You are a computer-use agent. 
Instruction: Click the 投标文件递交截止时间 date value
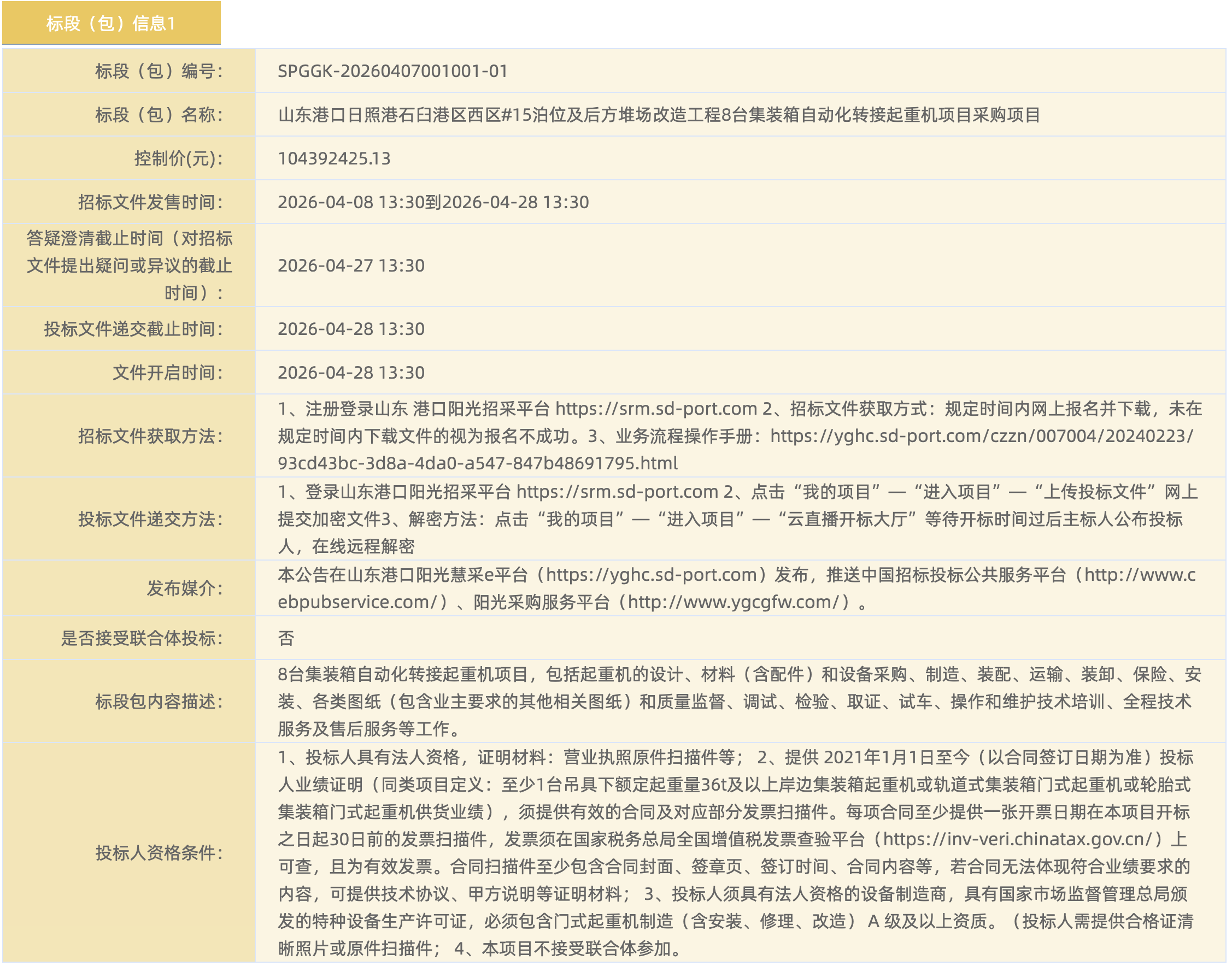coord(351,329)
